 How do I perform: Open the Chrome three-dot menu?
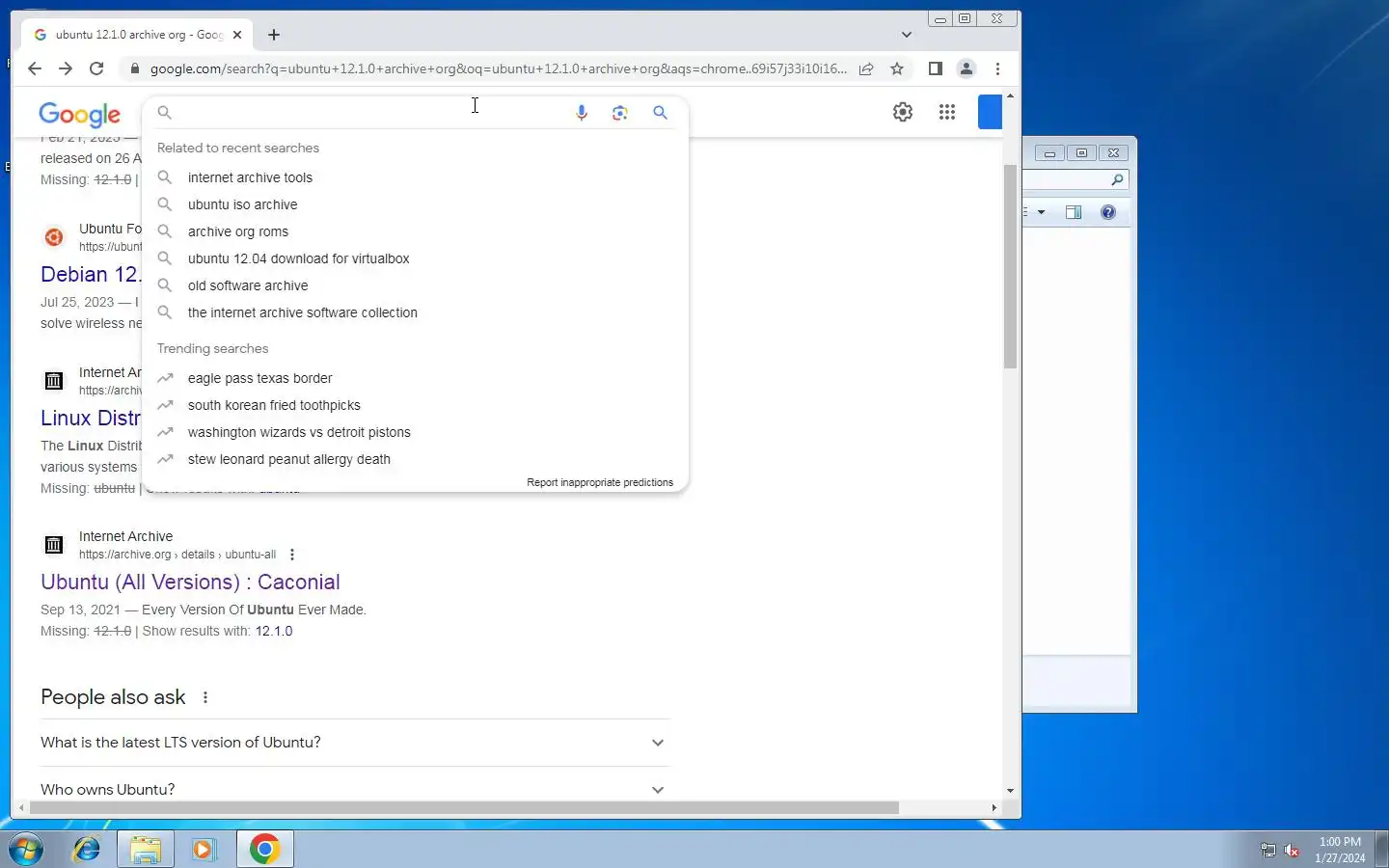click(997, 68)
